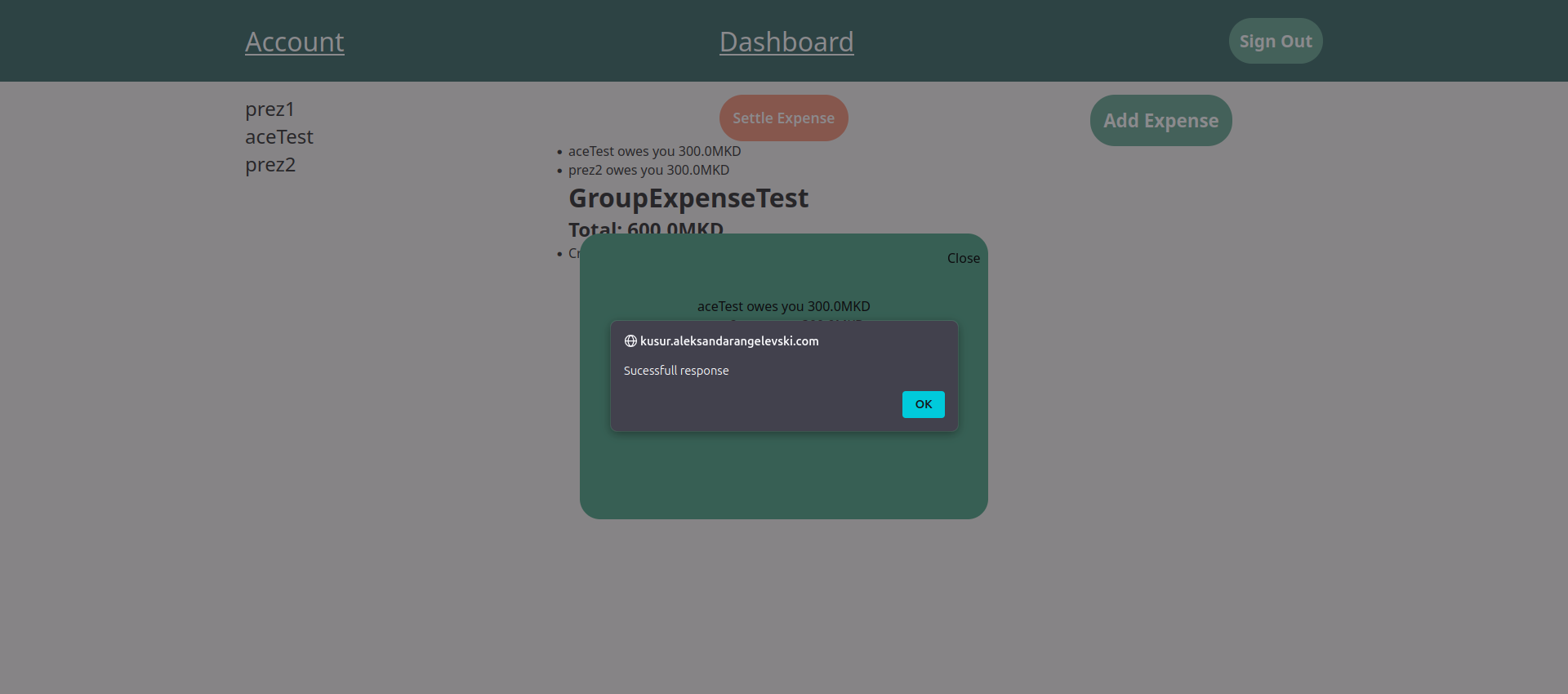Close the green settle modal
The width and height of the screenshot is (1568, 694).
click(x=963, y=258)
